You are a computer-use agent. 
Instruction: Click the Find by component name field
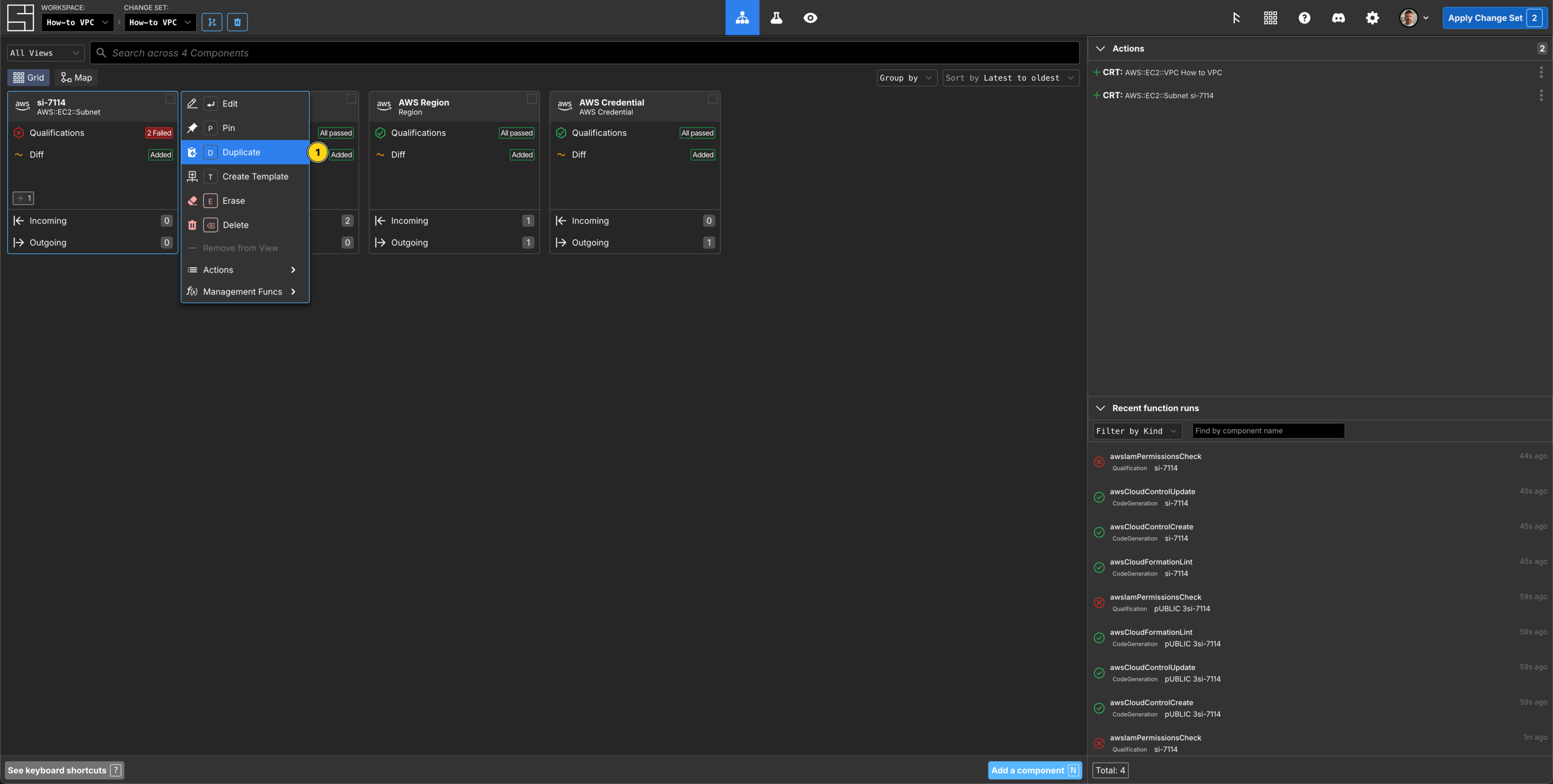tap(1268, 431)
